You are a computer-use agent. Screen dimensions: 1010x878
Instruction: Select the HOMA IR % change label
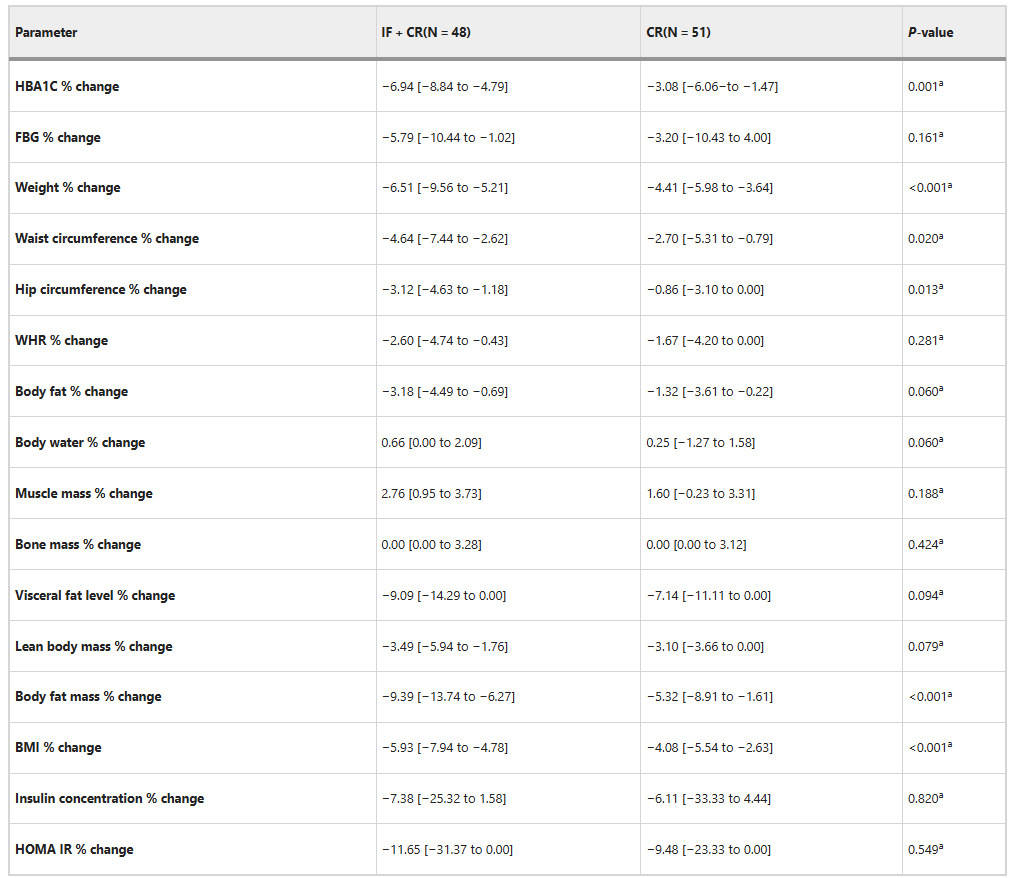(x=74, y=849)
